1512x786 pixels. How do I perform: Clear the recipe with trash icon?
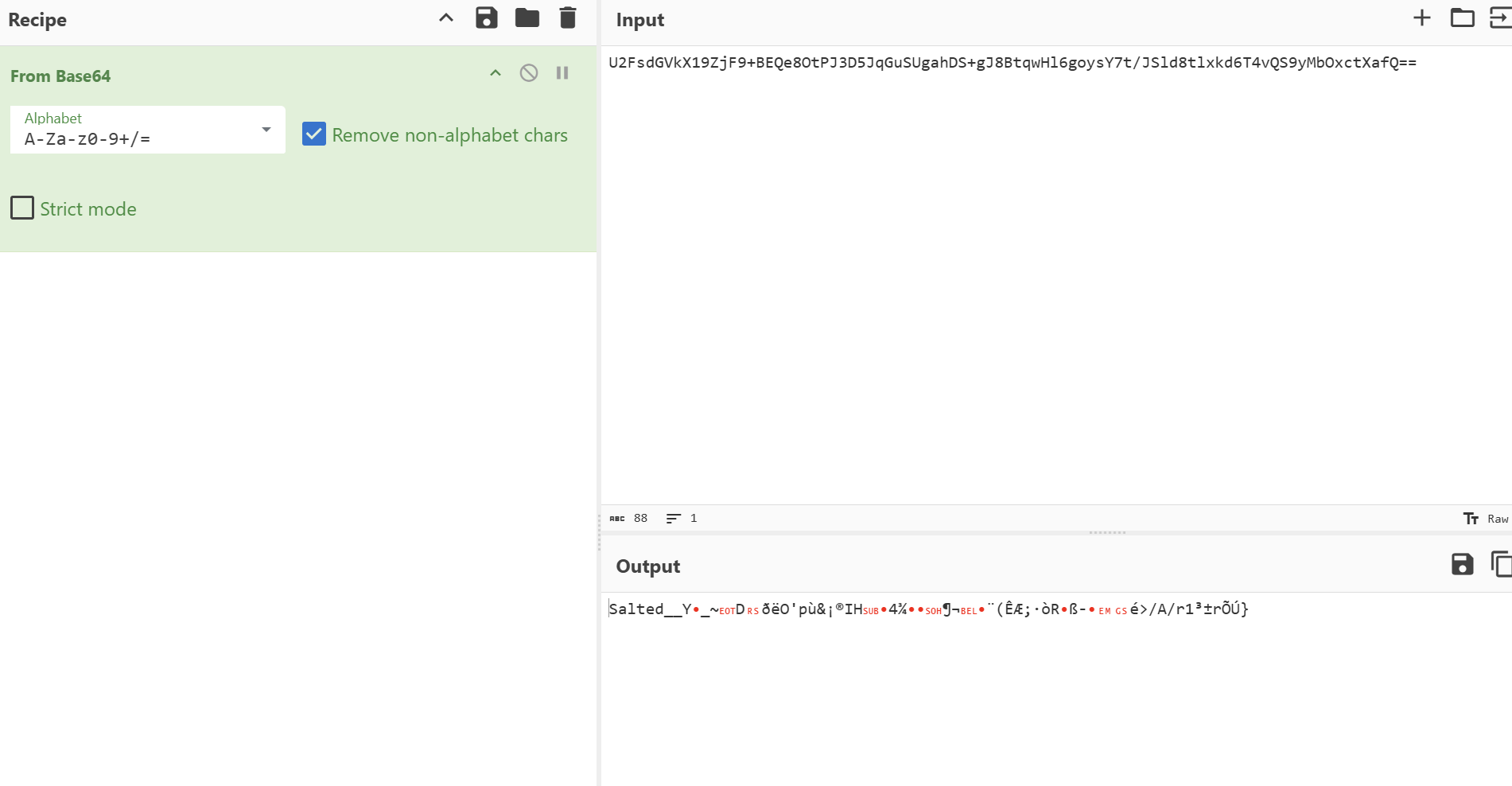click(x=567, y=18)
